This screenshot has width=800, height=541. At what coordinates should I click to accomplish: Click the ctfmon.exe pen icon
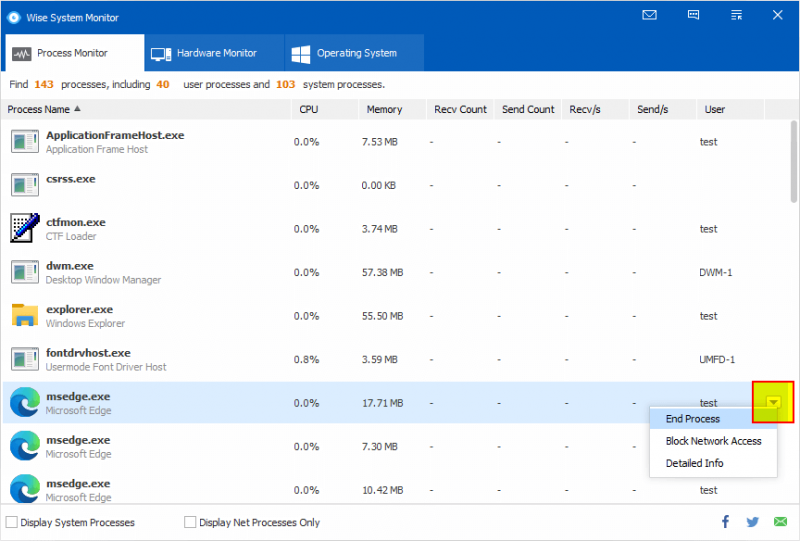24,228
